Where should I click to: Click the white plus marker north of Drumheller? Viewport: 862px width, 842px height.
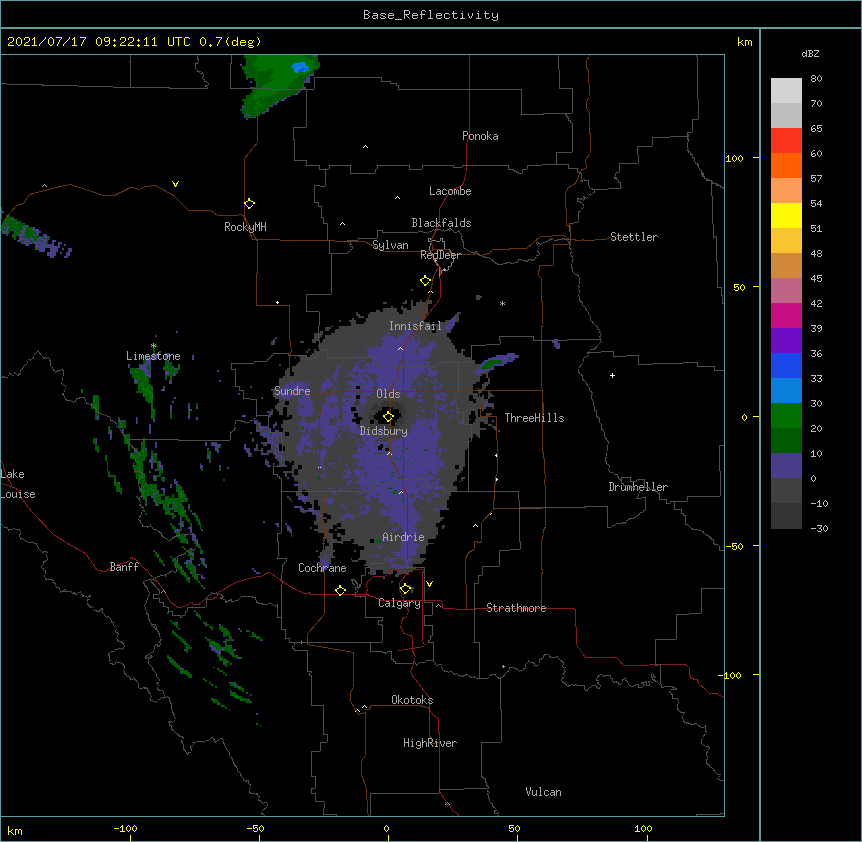612,375
